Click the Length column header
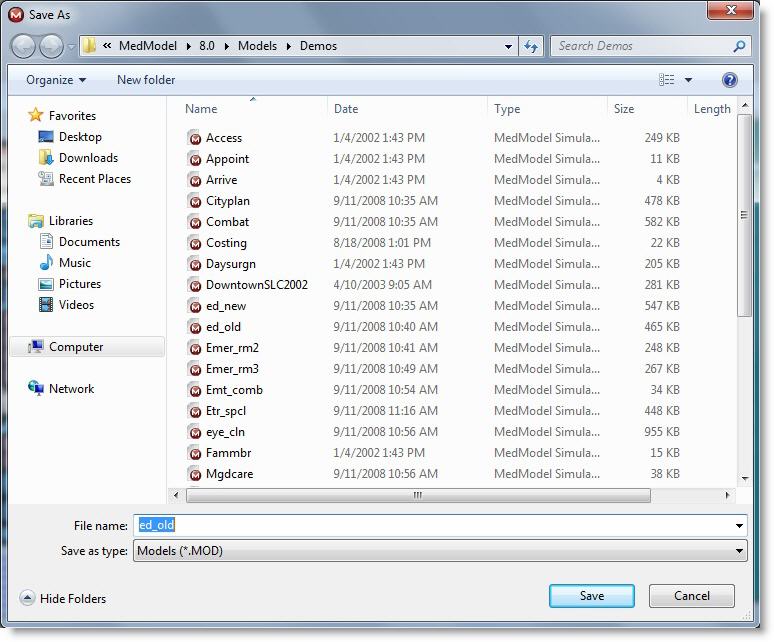This screenshot has height=642, width=774. point(712,109)
